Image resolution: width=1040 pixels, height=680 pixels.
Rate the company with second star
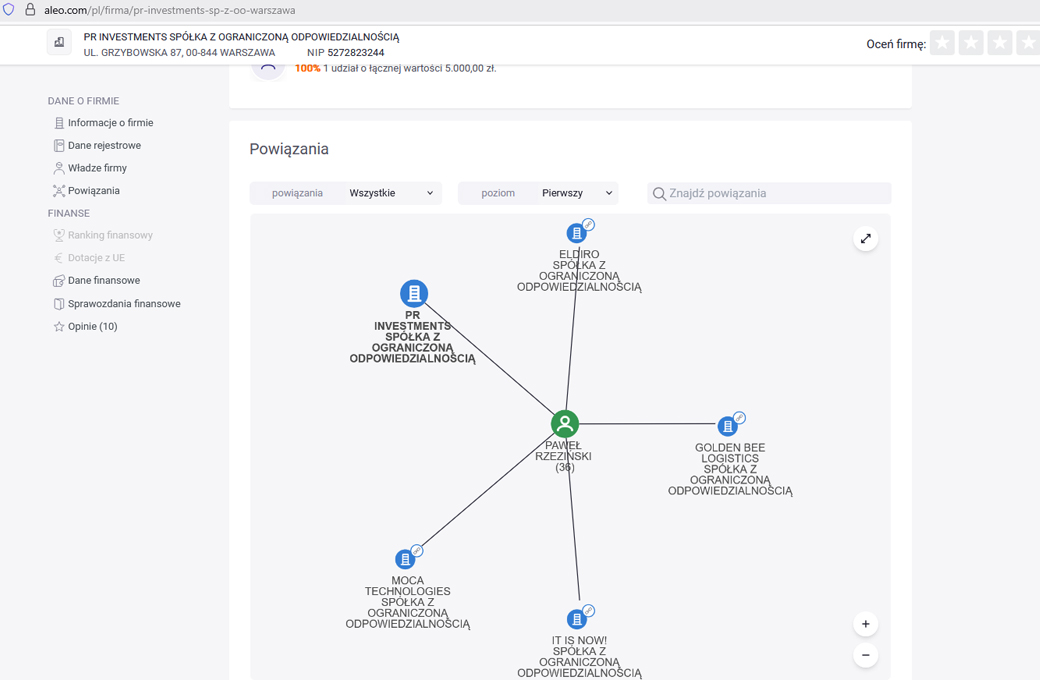click(971, 44)
